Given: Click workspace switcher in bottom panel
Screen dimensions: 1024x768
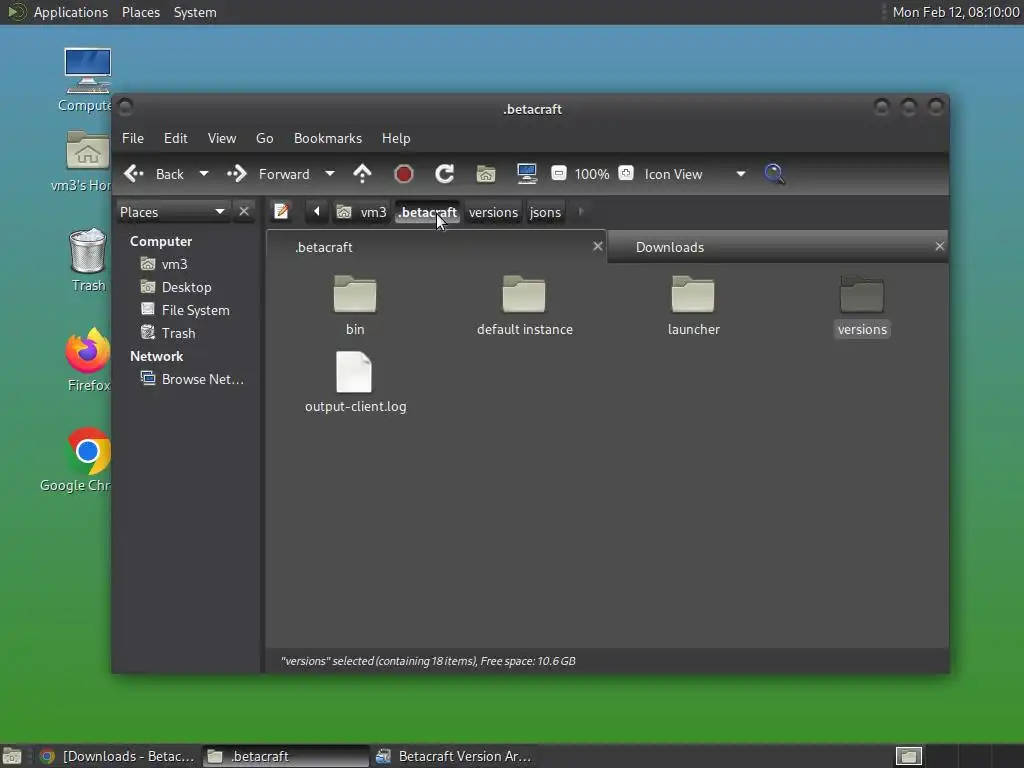Looking at the screenshot, I should (x=908, y=756).
